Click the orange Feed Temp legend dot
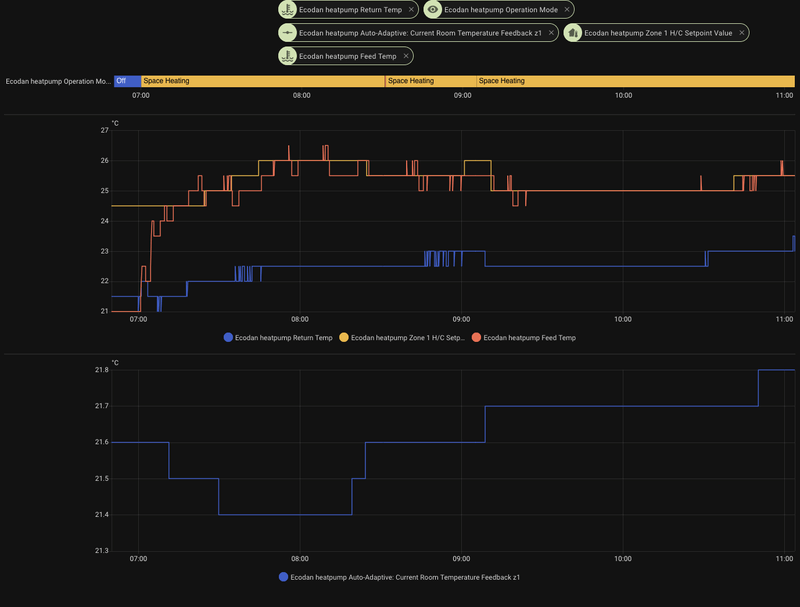 click(477, 338)
